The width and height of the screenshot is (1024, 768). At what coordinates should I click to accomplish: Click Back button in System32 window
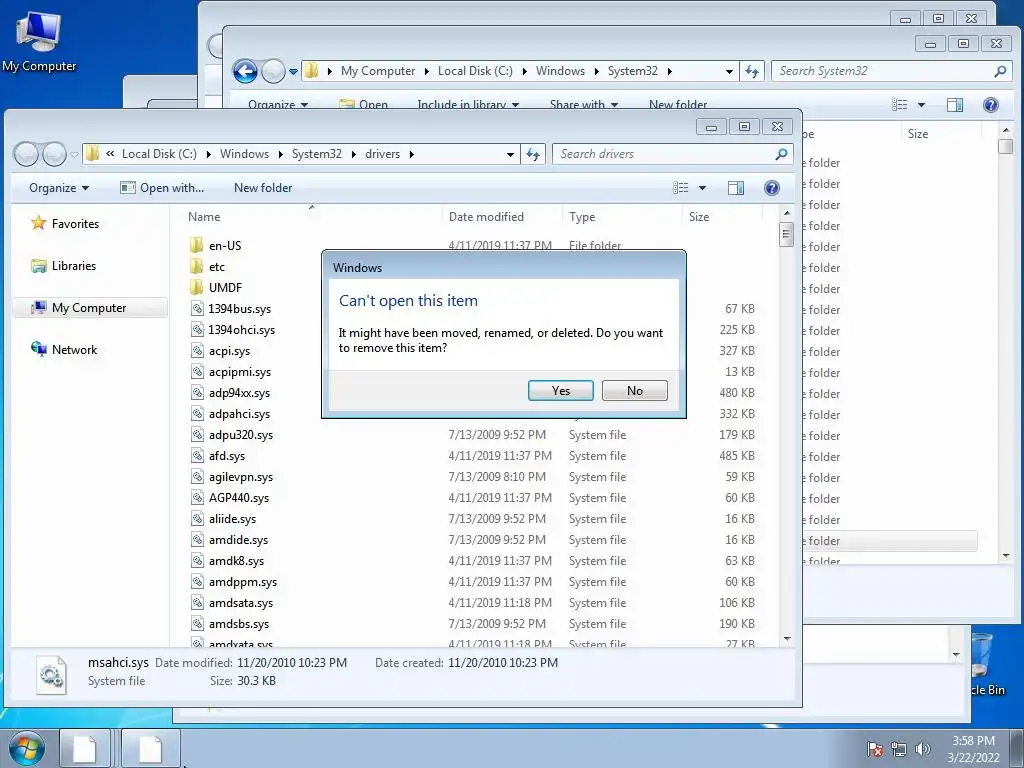coord(246,71)
